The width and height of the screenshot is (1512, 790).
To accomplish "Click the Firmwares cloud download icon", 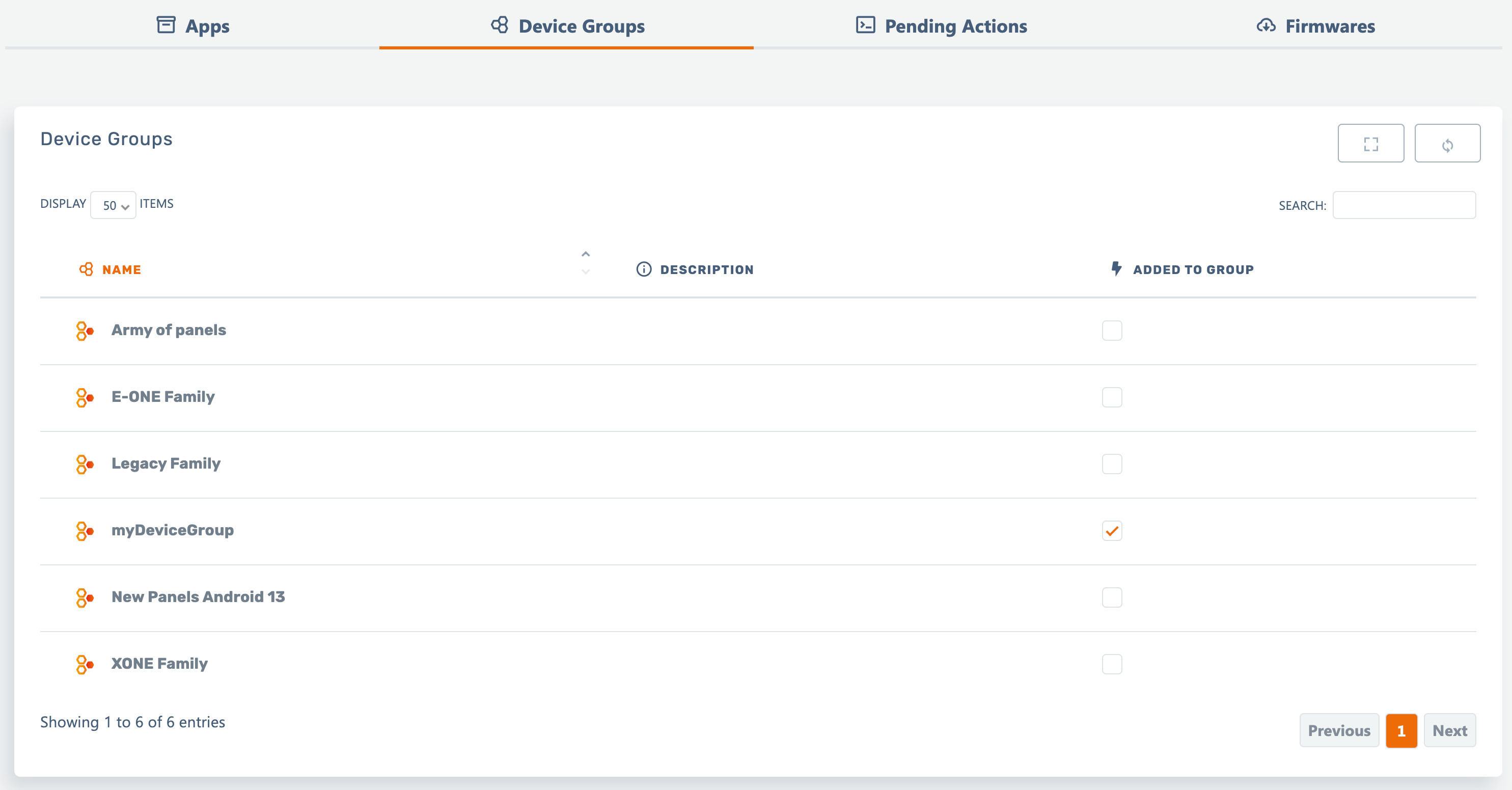I will [1266, 25].
